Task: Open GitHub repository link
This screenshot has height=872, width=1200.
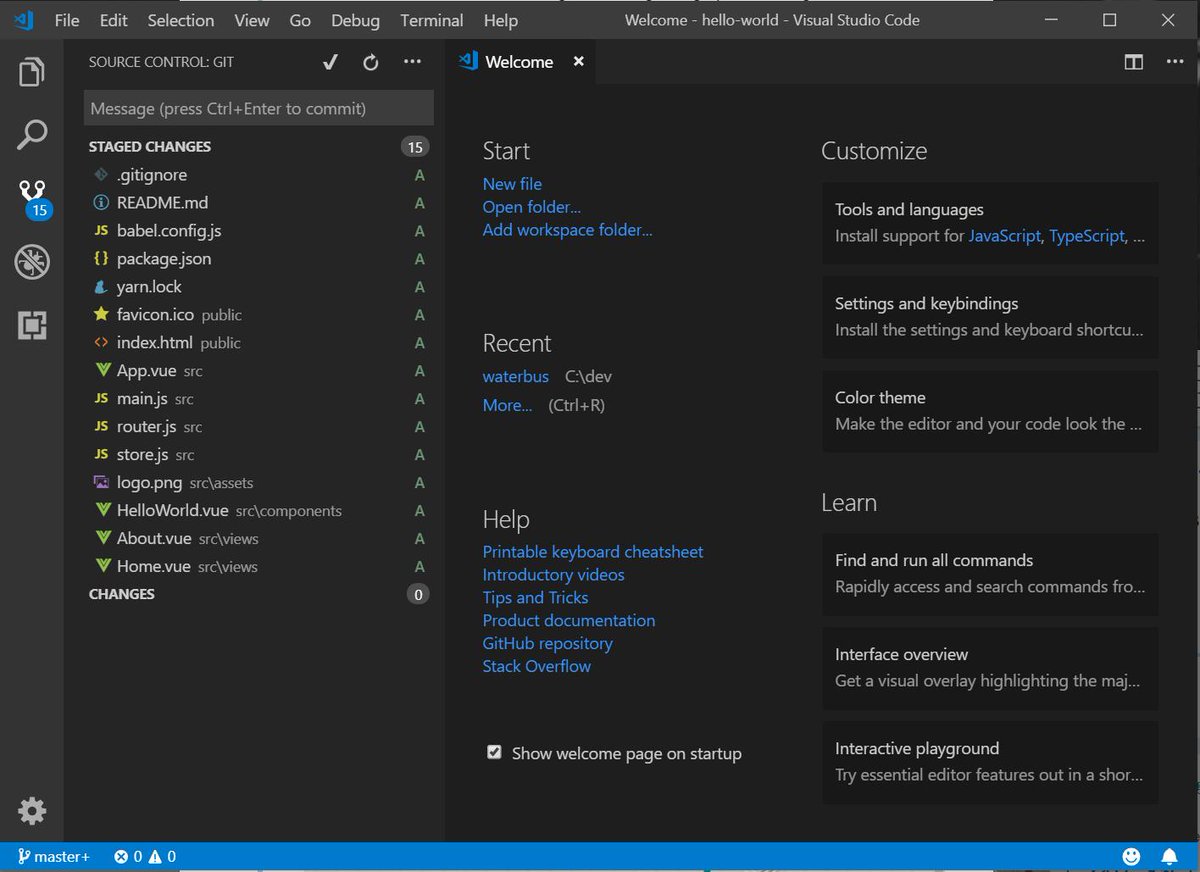Action: (x=547, y=644)
